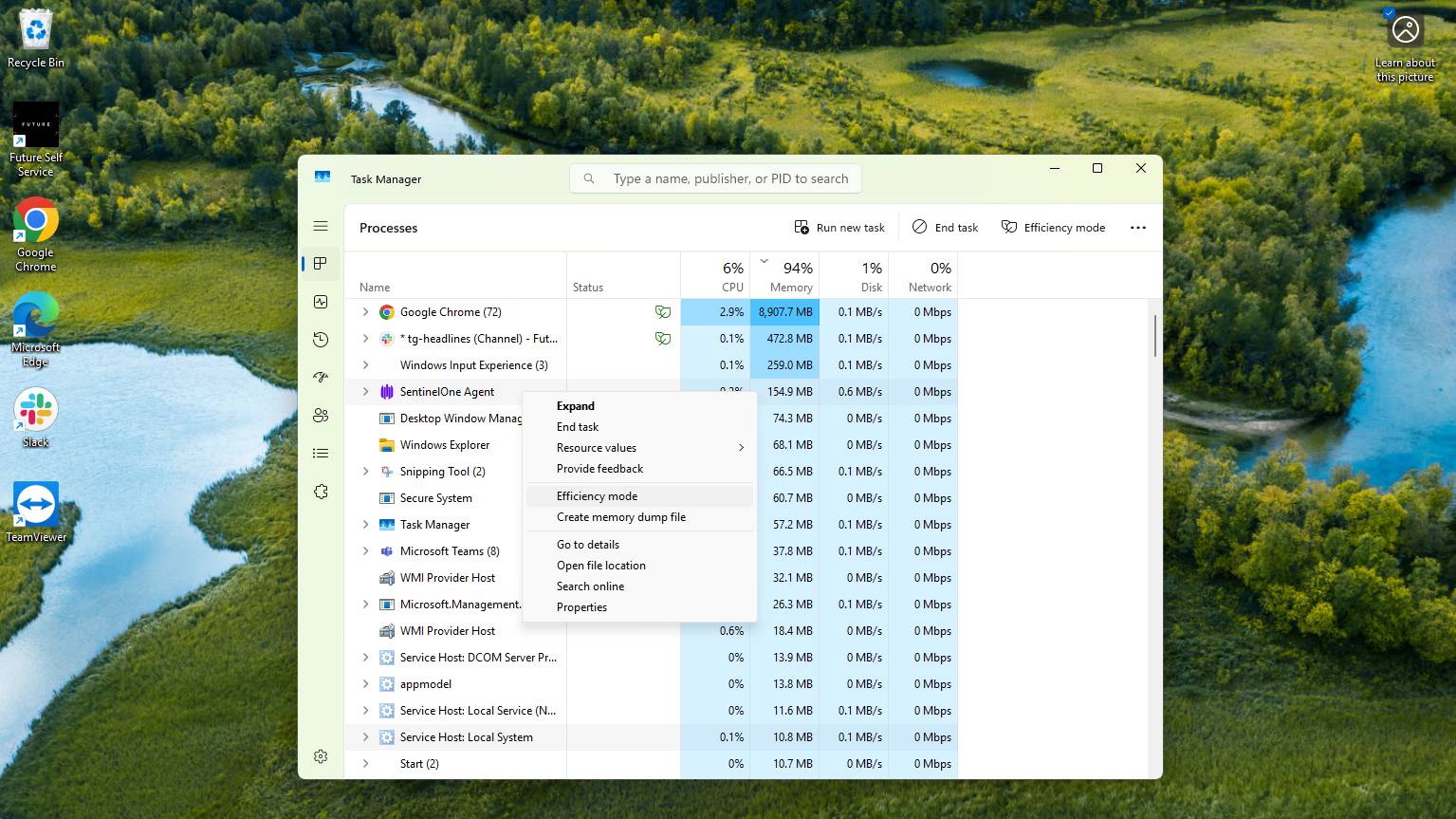Image resolution: width=1456 pixels, height=819 pixels.
Task: Open the Startup apps view
Action: pos(321,377)
